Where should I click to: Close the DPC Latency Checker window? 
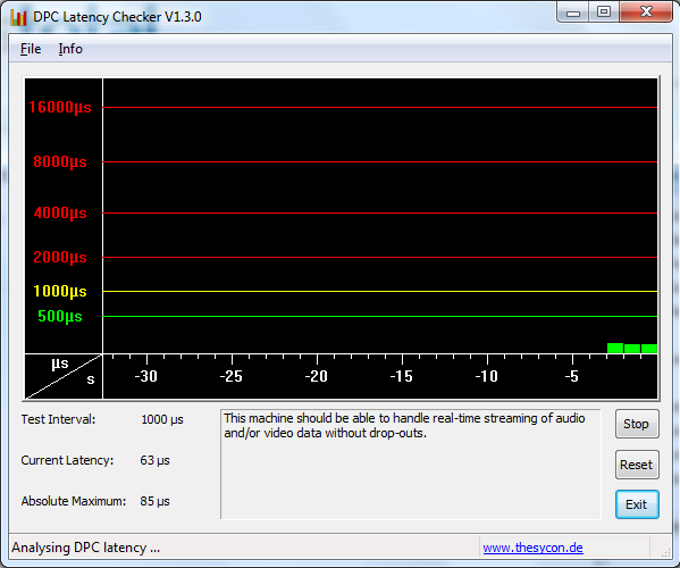pyautogui.click(x=645, y=12)
